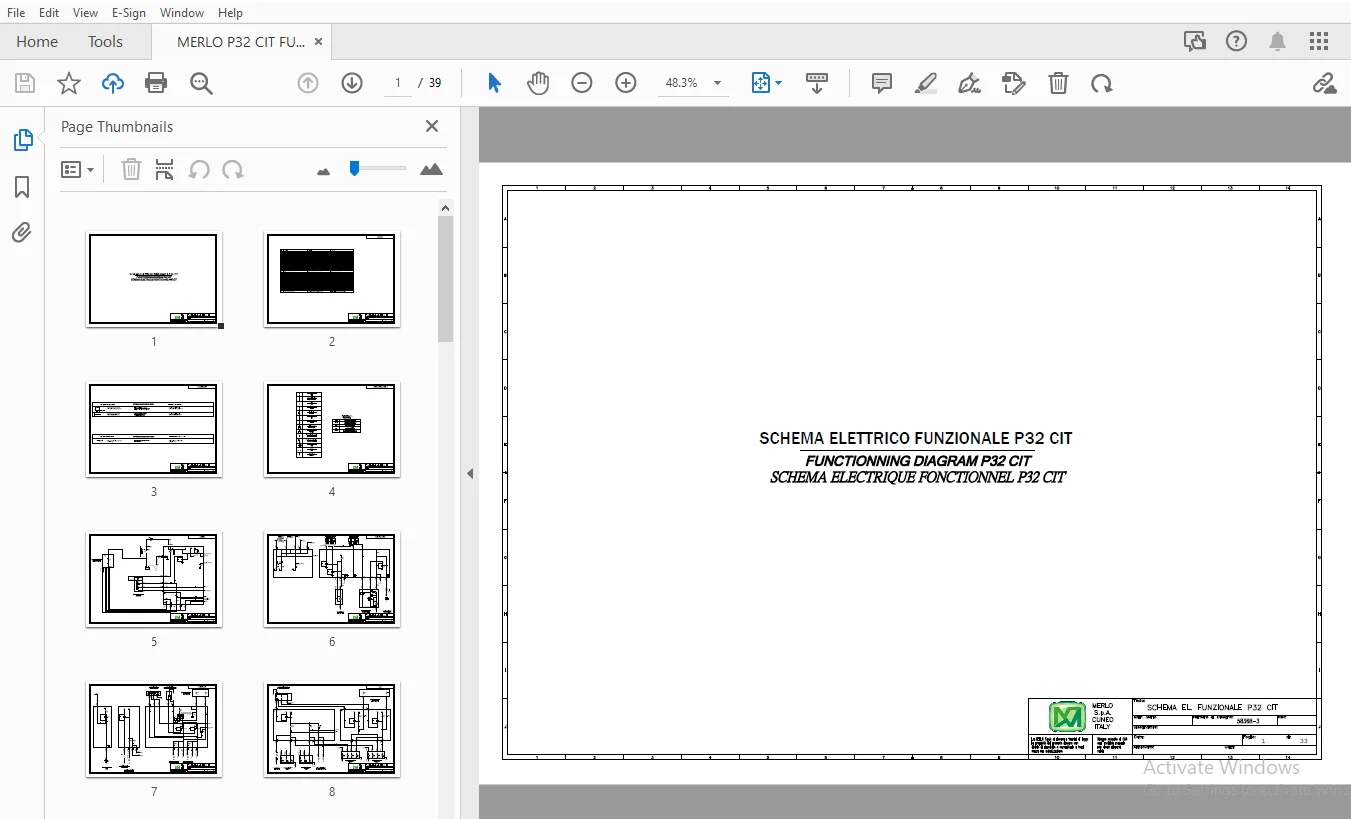Switch to the Tools tab

click(x=105, y=42)
